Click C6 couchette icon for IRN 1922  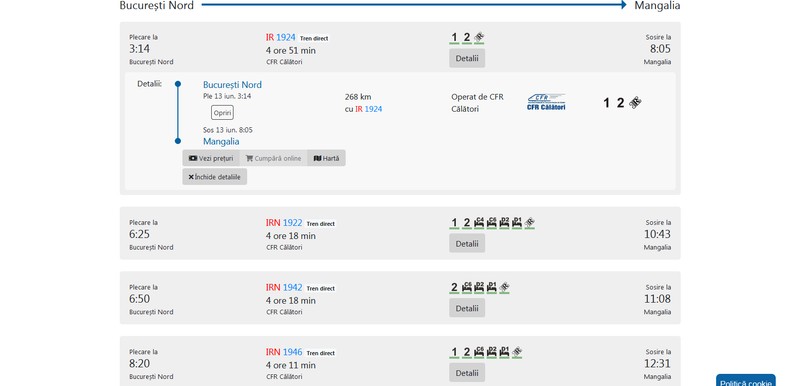pyautogui.click(x=492, y=223)
